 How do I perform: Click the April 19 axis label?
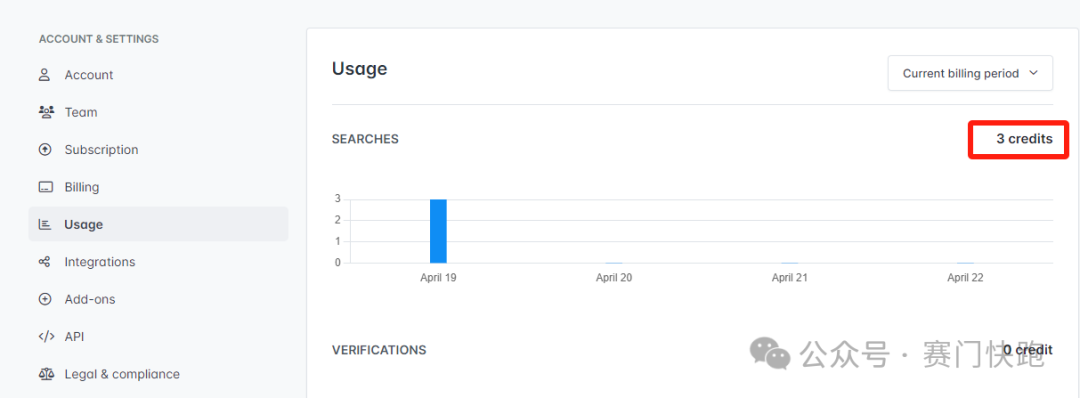[x=438, y=278]
